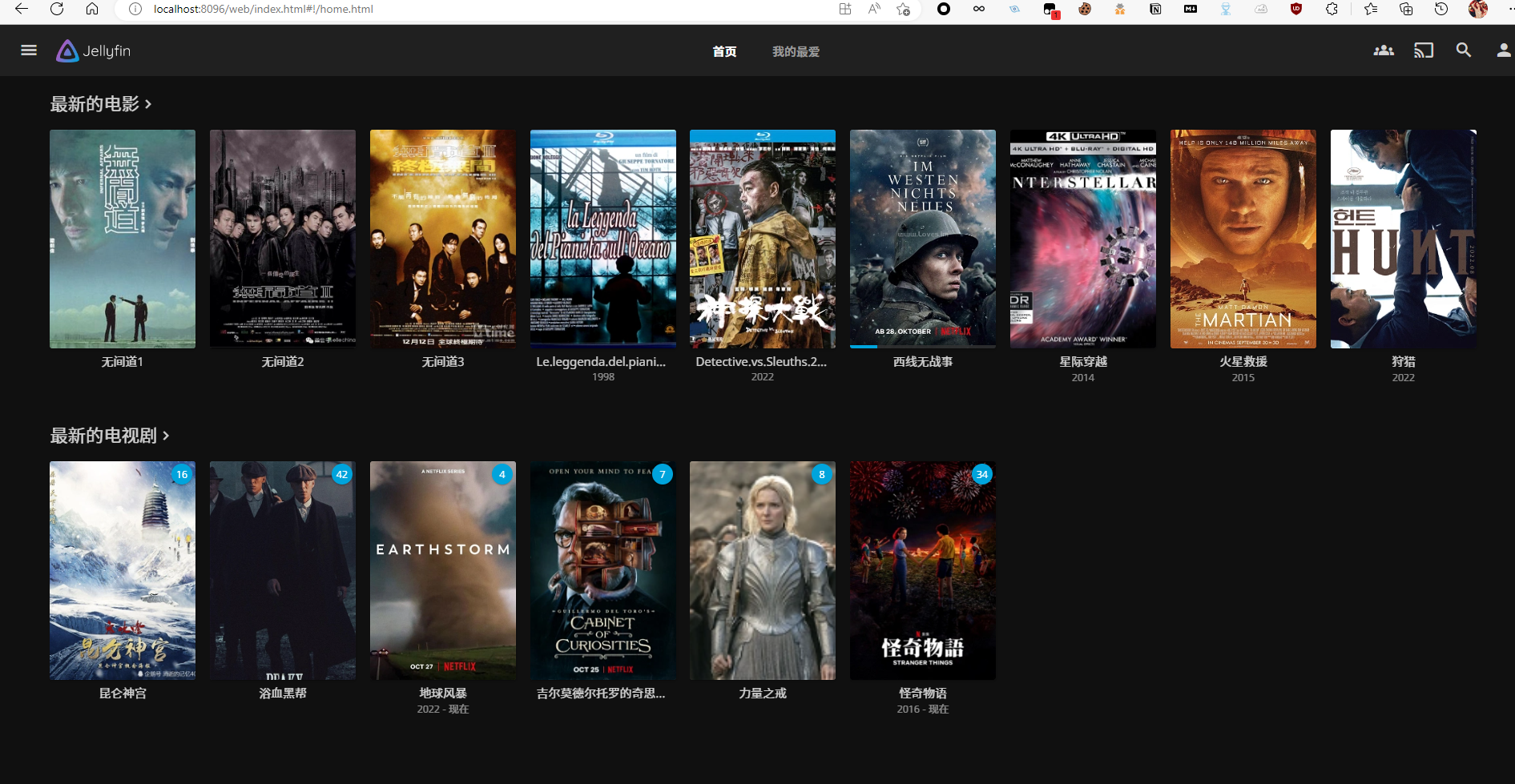The width and height of the screenshot is (1515, 784).
Task: Open the Hunt 狩猎 movie poster
Action: (x=1404, y=239)
